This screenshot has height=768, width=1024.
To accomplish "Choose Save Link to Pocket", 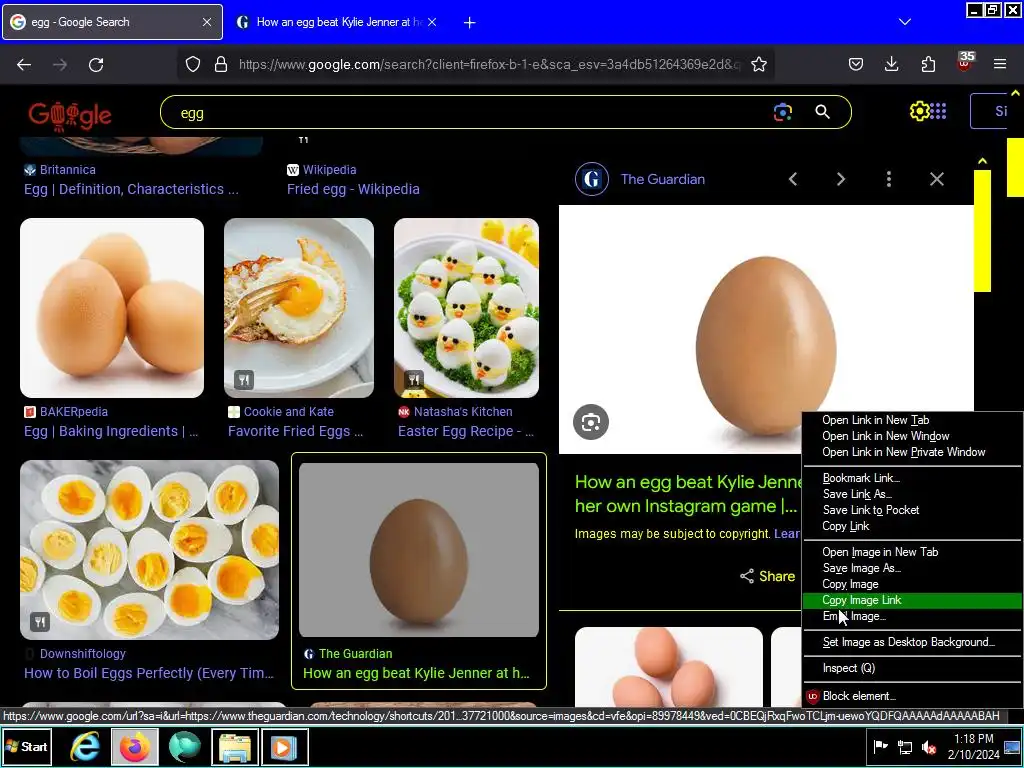I will click(871, 510).
